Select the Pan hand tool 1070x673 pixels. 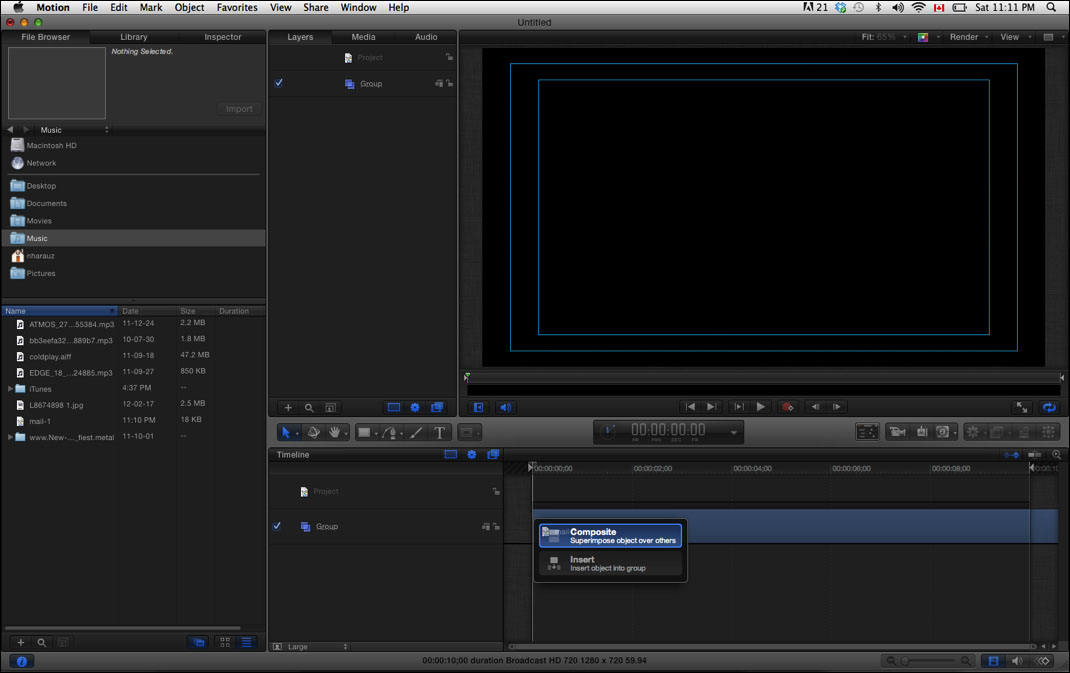(334, 432)
